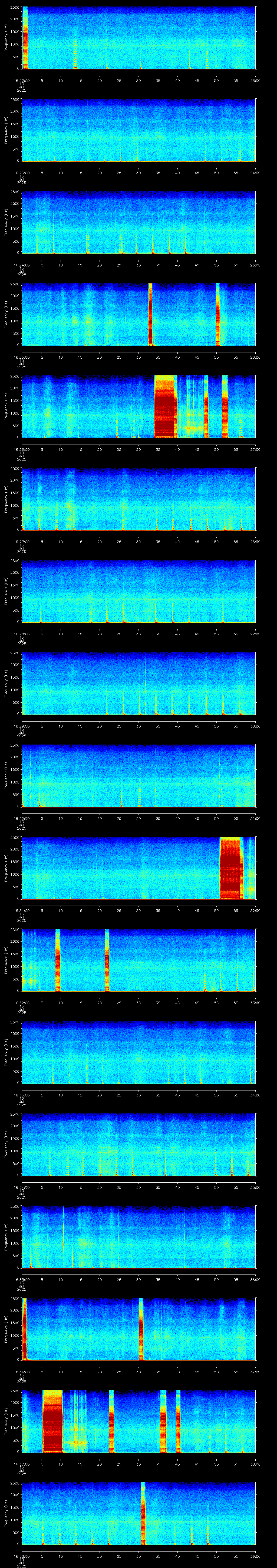Open the spectrogram panel starting at 16:23:00
Image resolution: width=277 pixels, height=1568 pixels.
[139, 130]
